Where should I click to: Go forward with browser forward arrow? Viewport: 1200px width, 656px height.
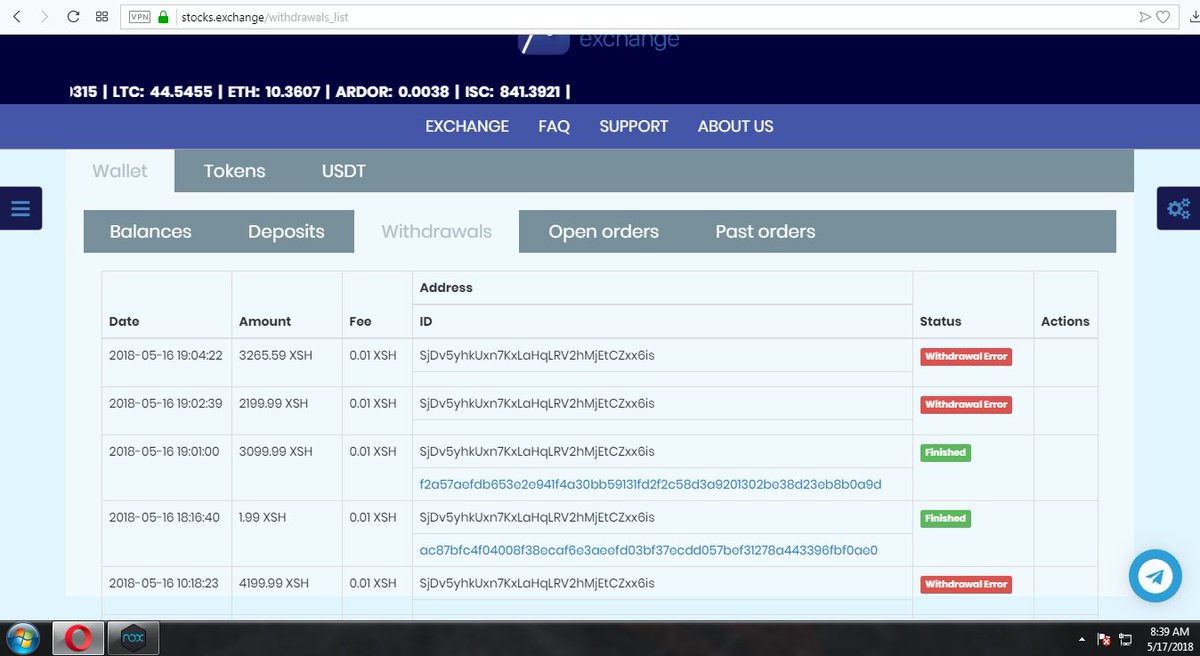[x=44, y=17]
